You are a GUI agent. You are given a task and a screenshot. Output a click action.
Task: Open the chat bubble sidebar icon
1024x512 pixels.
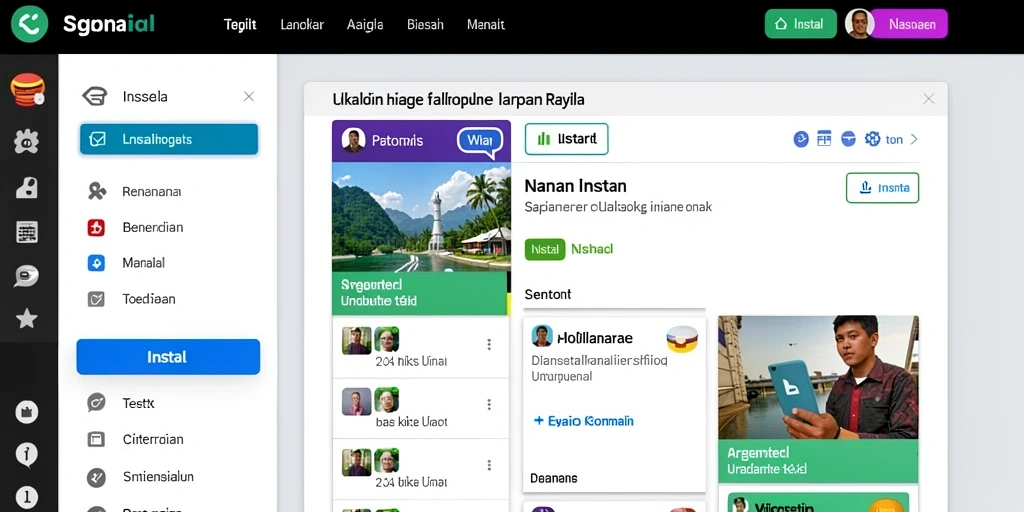[27, 276]
